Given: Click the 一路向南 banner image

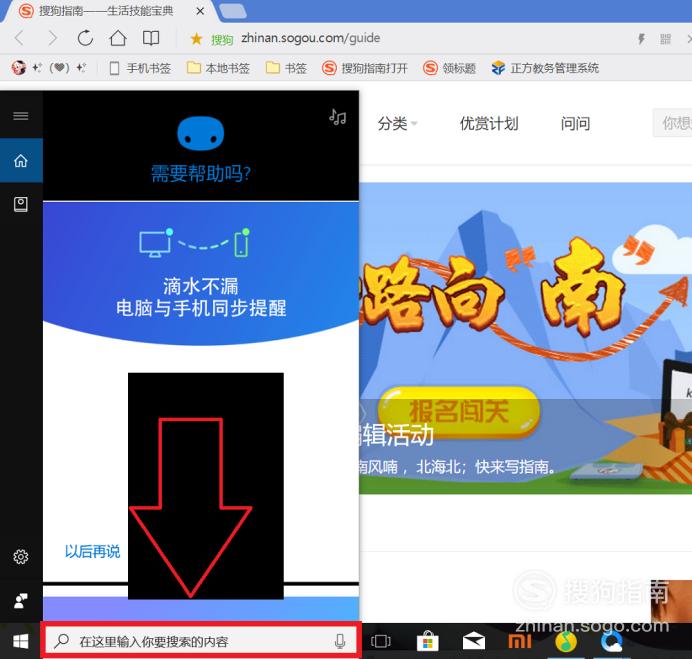Looking at the screenshot, I should pos(525,338).
